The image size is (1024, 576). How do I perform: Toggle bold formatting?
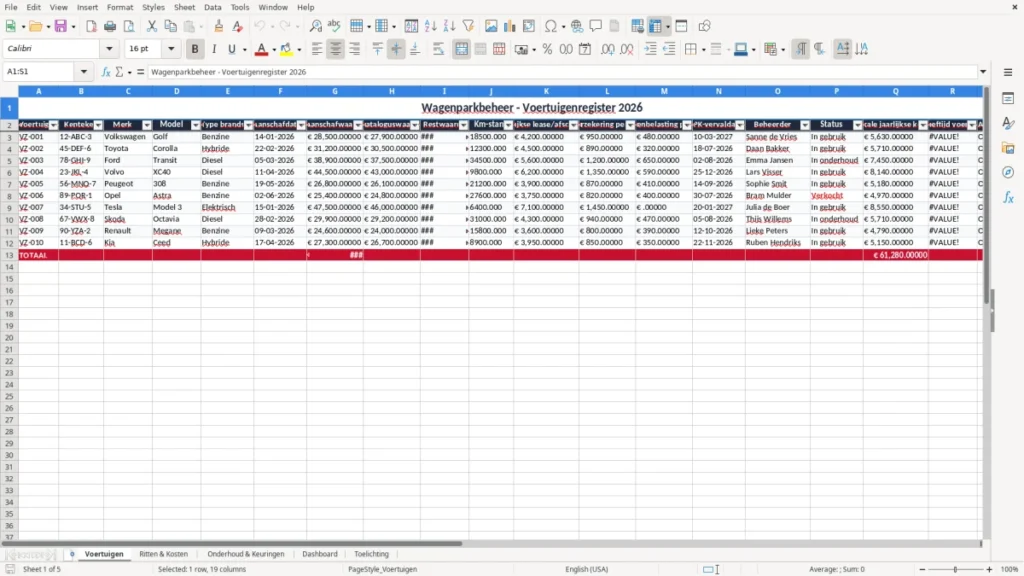195,49
